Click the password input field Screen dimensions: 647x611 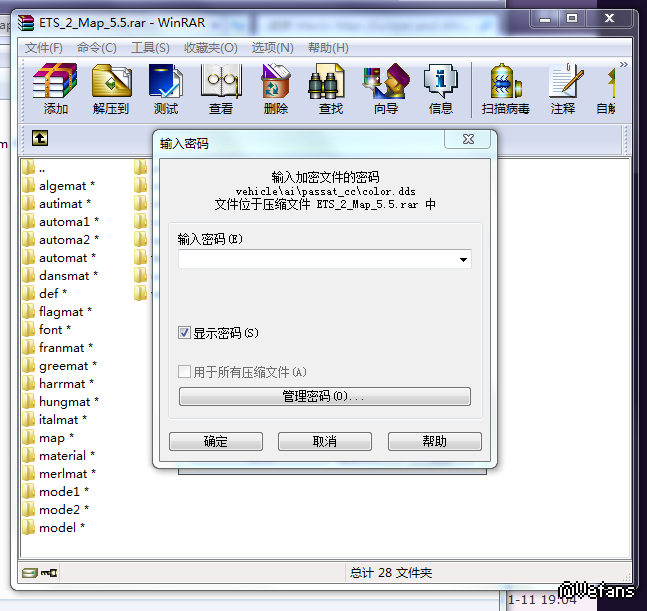tap(325, 259)
